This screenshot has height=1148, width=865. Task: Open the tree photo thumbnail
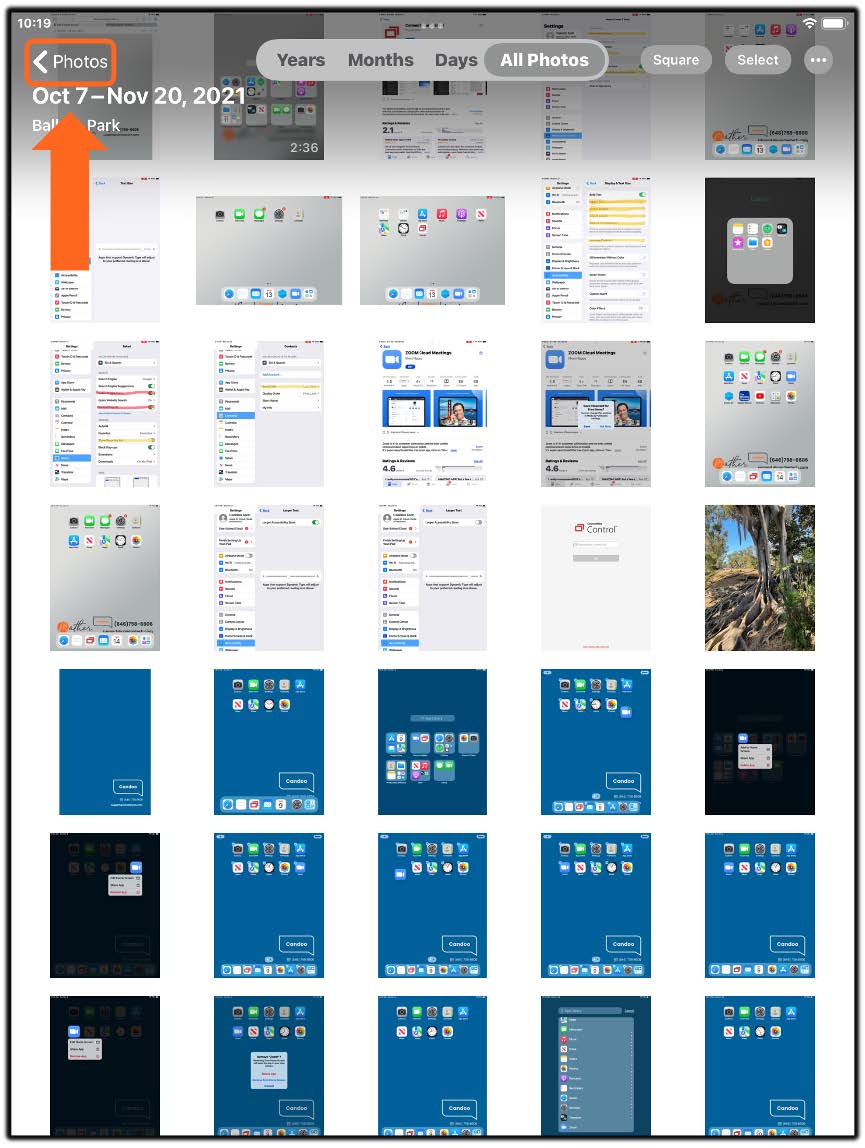click(x=760, y=578)
